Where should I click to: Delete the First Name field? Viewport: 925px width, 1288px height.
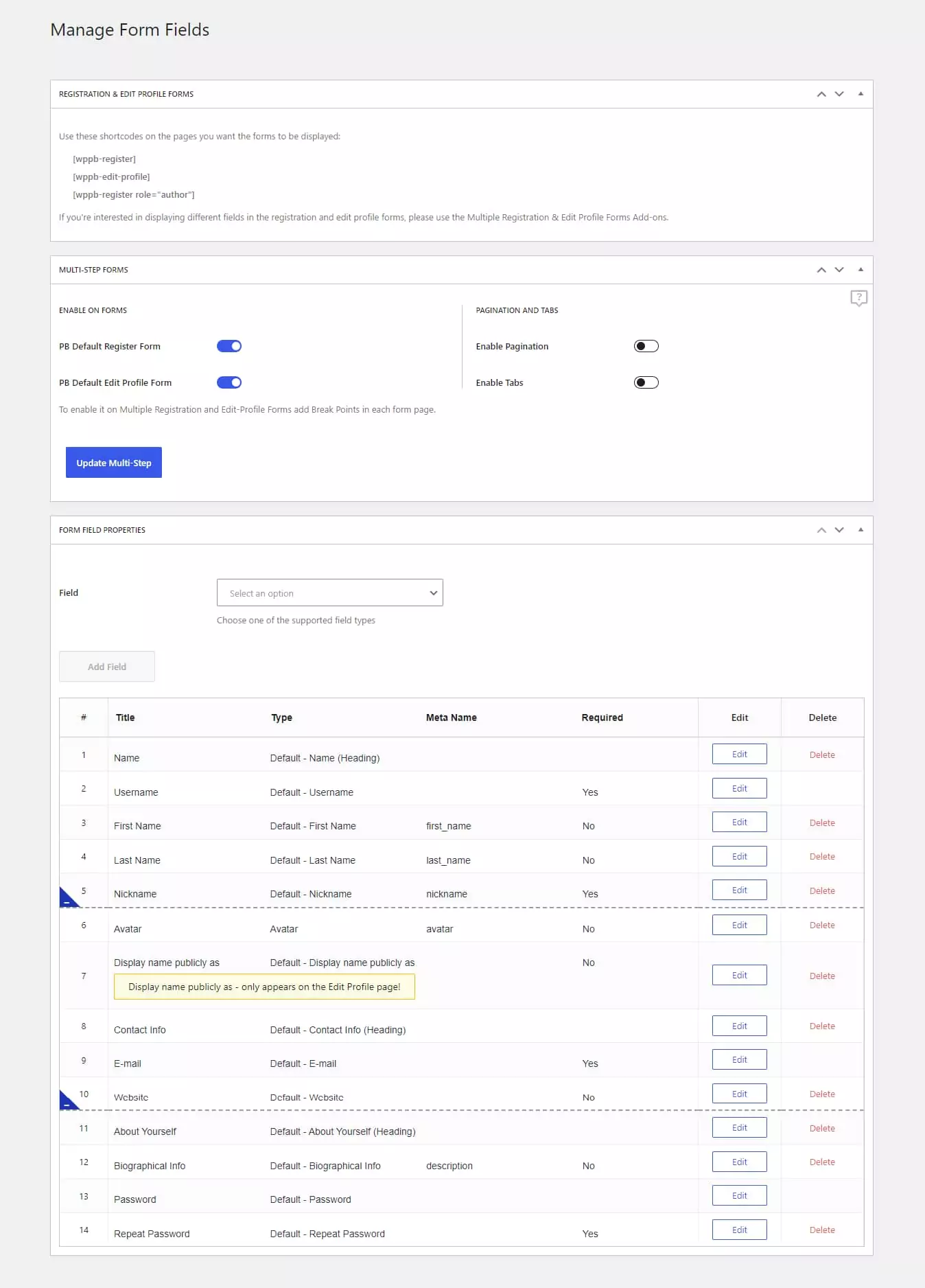point(822,823)
